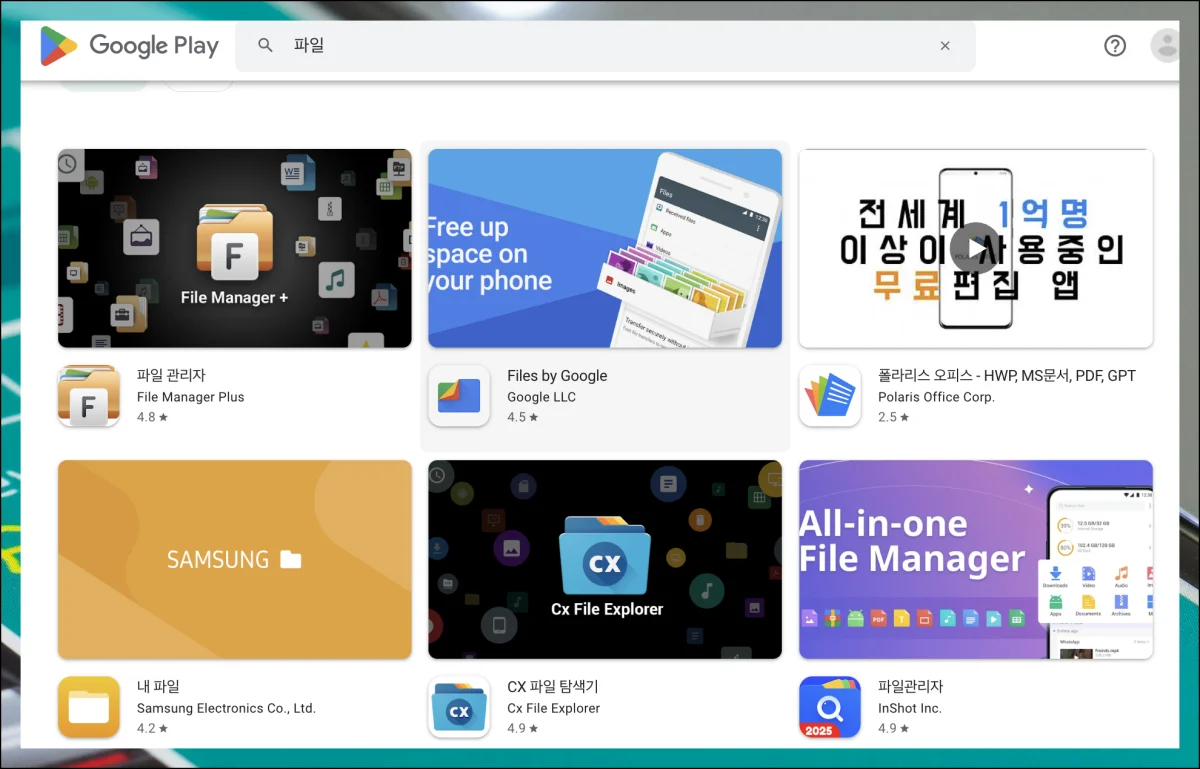This screenshot has height=769, width=1200.
Task: Clear the search field with X
Action: coord(945,46)
